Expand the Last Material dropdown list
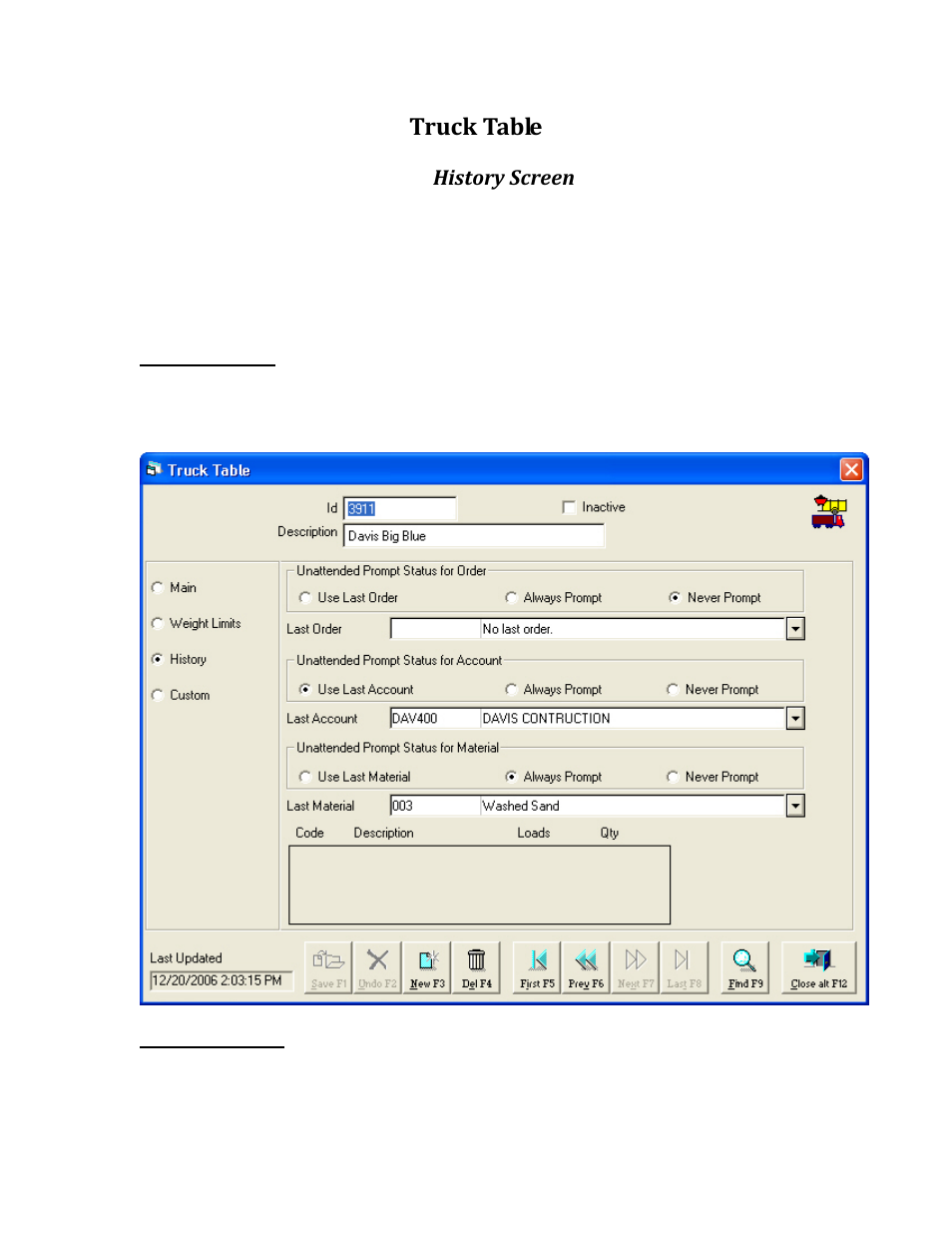Image resolution: width=952 pixels, height=1233 pixels. pyautogui.click(x=795, y=806)
